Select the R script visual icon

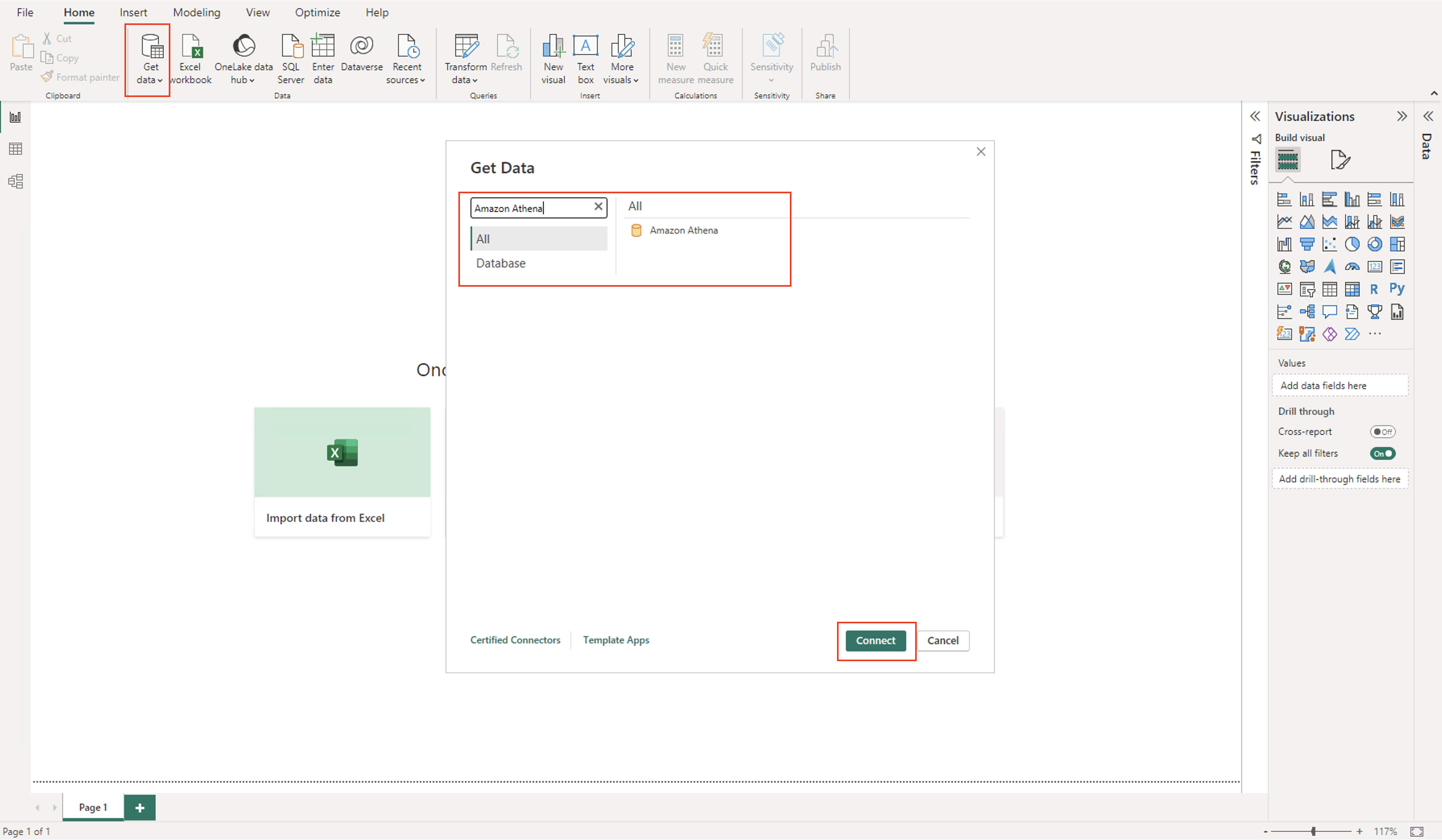(1374, 290)
